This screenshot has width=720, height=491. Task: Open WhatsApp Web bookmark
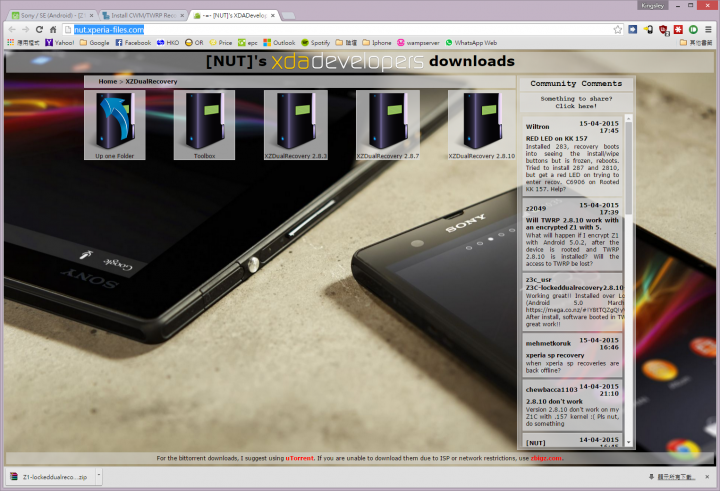point(471,43)
